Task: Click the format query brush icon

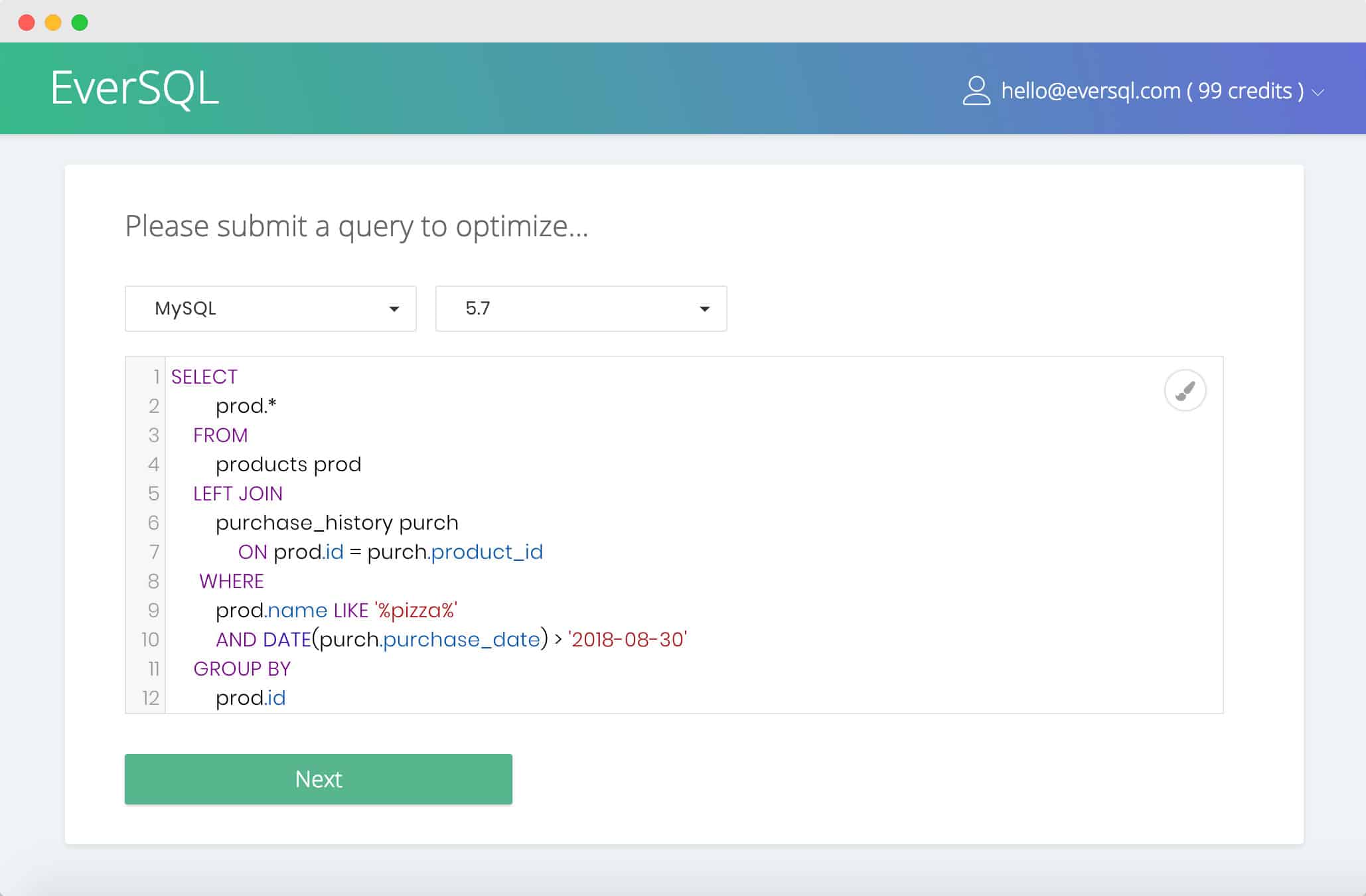Action: (1185, 390)
